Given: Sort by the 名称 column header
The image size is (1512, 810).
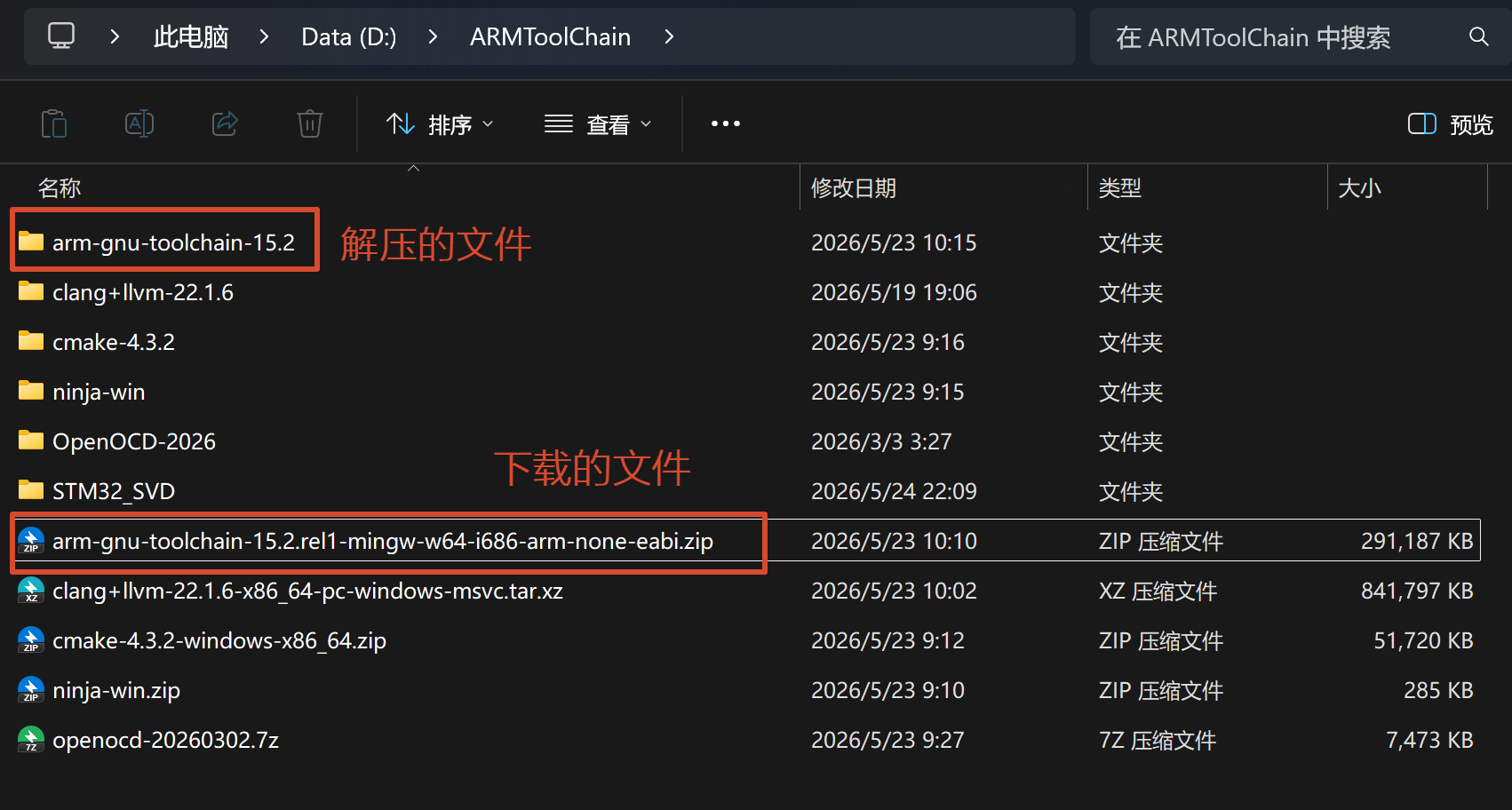Looking at the screenshot, I should [x=60, y=188].
